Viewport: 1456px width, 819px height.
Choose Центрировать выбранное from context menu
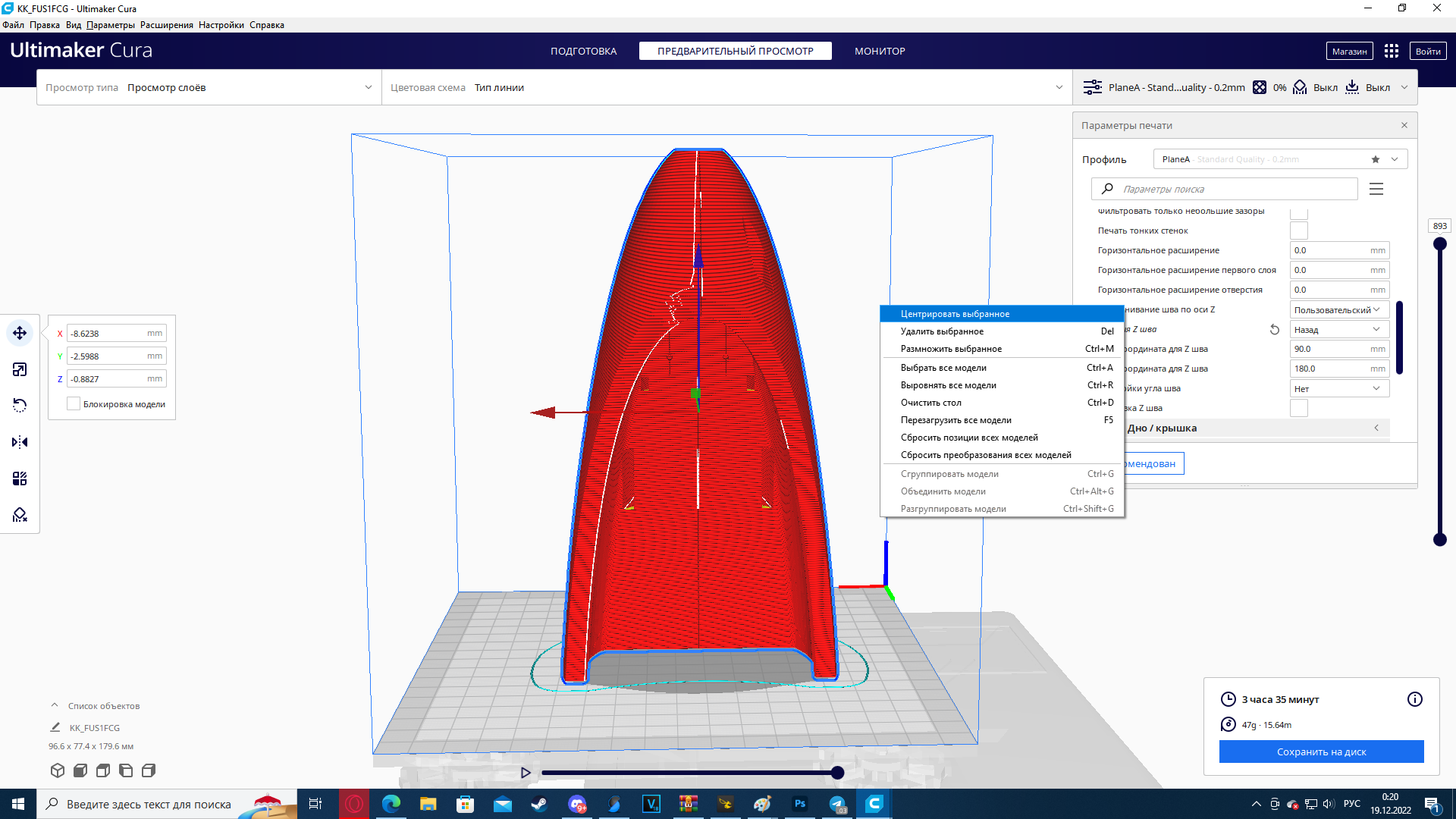tap(955, 314)
